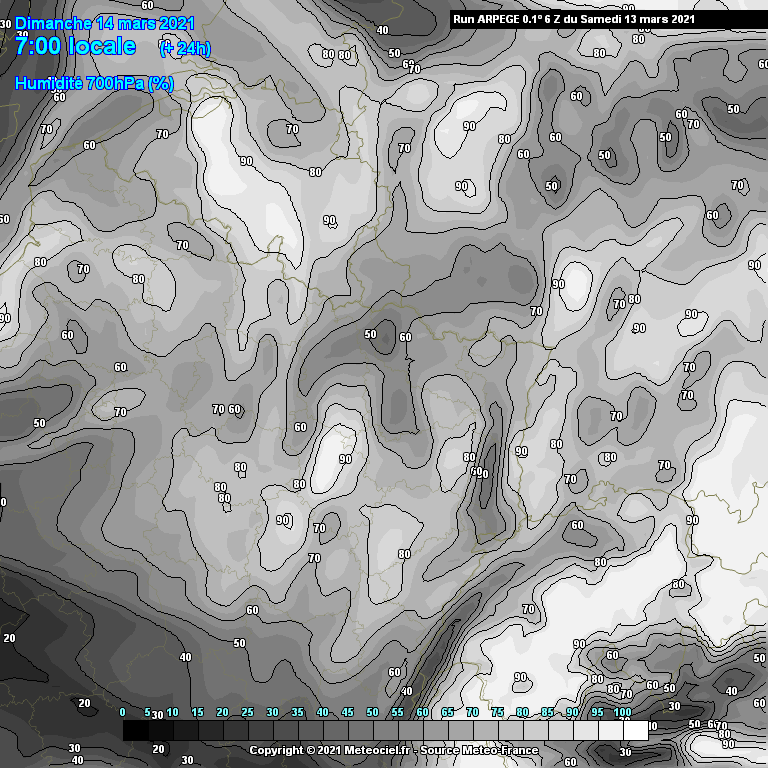Click the '7:00 locale' time label

(x=76, y=46)
